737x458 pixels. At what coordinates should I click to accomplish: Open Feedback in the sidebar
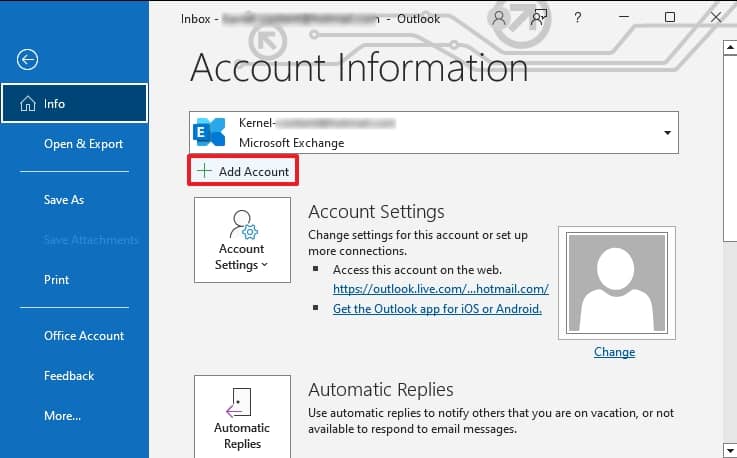pos(69,376)
